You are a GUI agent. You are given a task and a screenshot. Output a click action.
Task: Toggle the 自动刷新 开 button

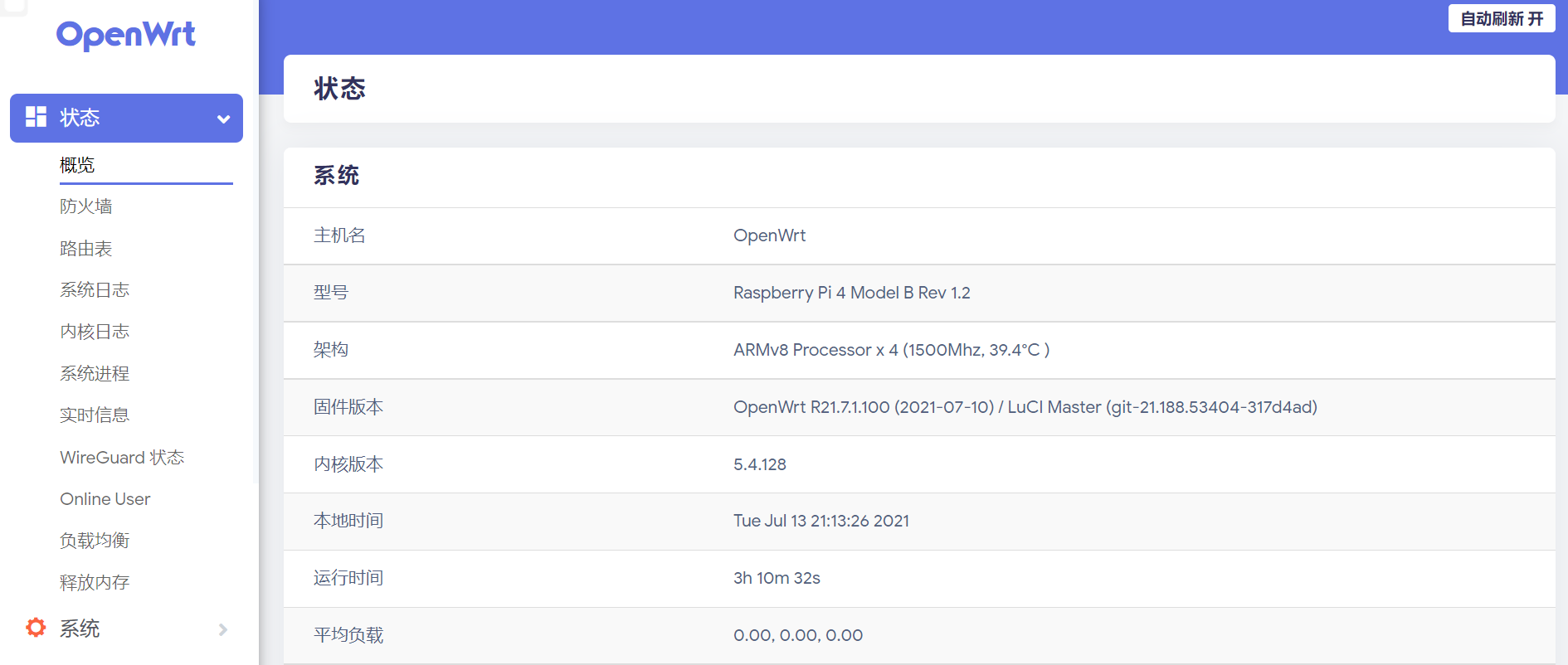[x=1502, y=18]
